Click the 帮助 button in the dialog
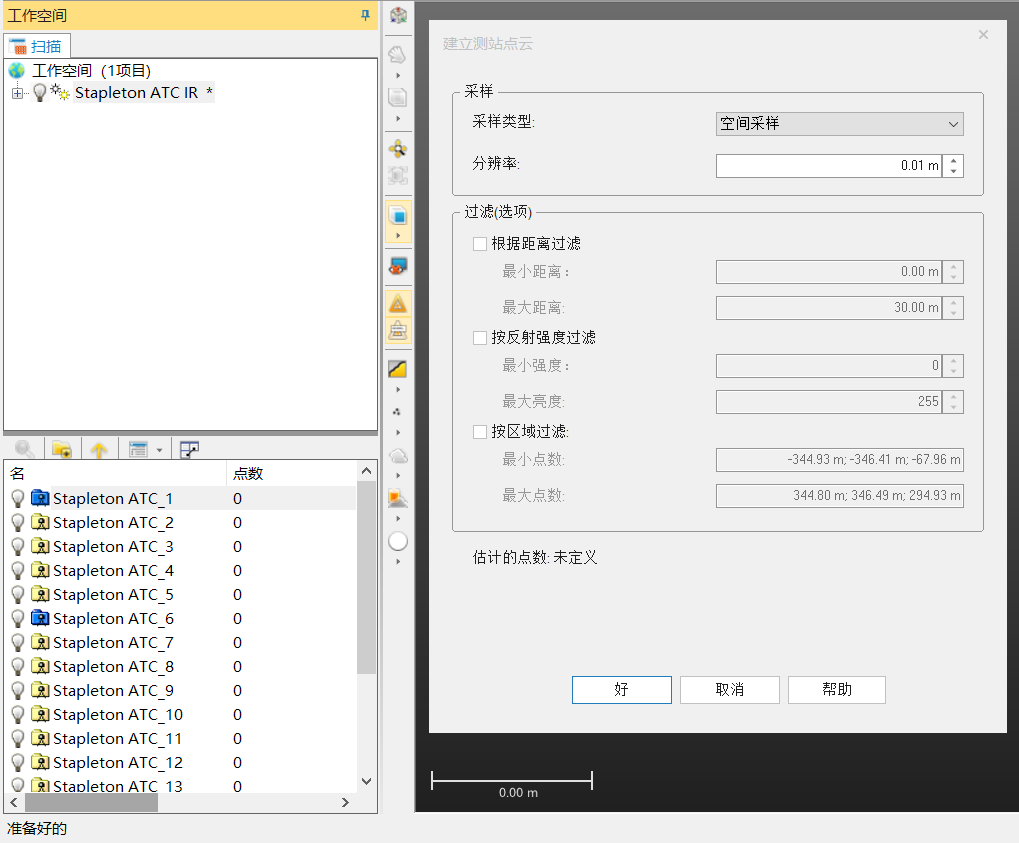This screenshot has width=1019, height=843. [836, 689]
